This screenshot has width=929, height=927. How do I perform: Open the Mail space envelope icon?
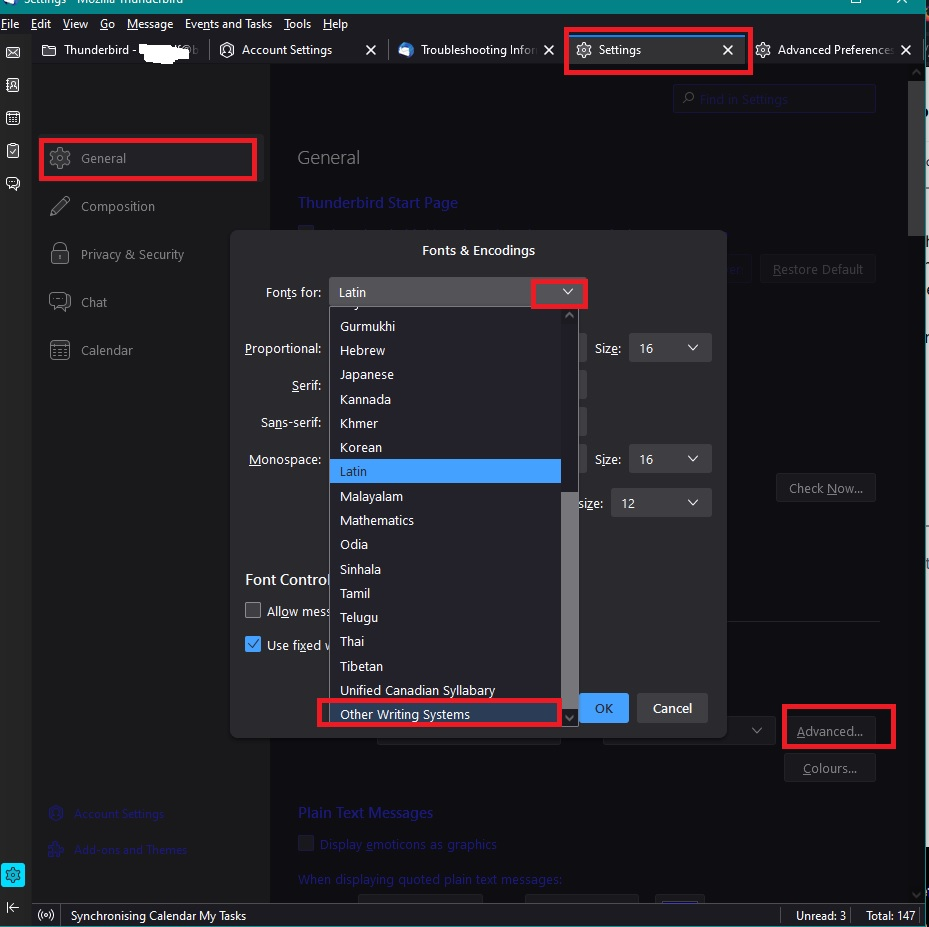coord(13,51)
